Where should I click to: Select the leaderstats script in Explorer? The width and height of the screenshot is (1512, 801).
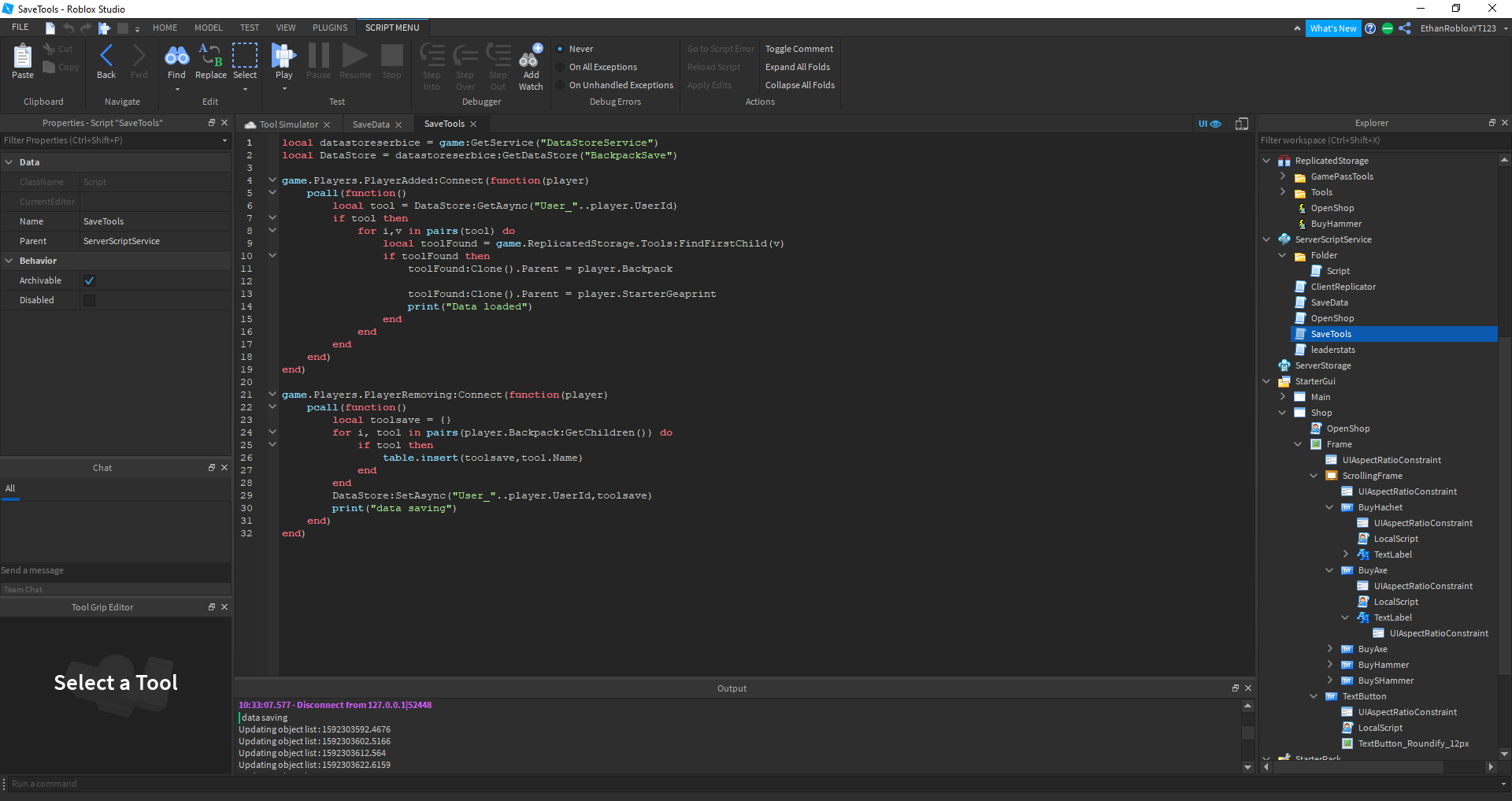click(x=1333, y=350)
